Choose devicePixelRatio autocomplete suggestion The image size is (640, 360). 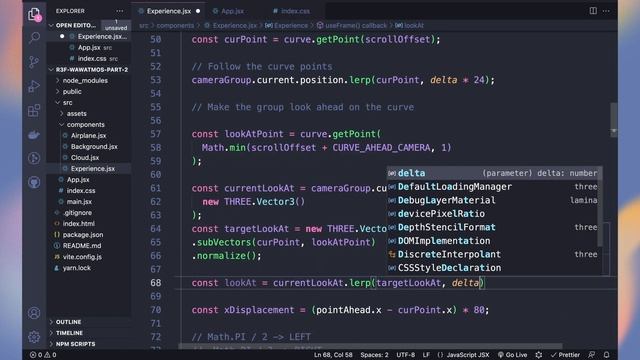tap(493, 213)
